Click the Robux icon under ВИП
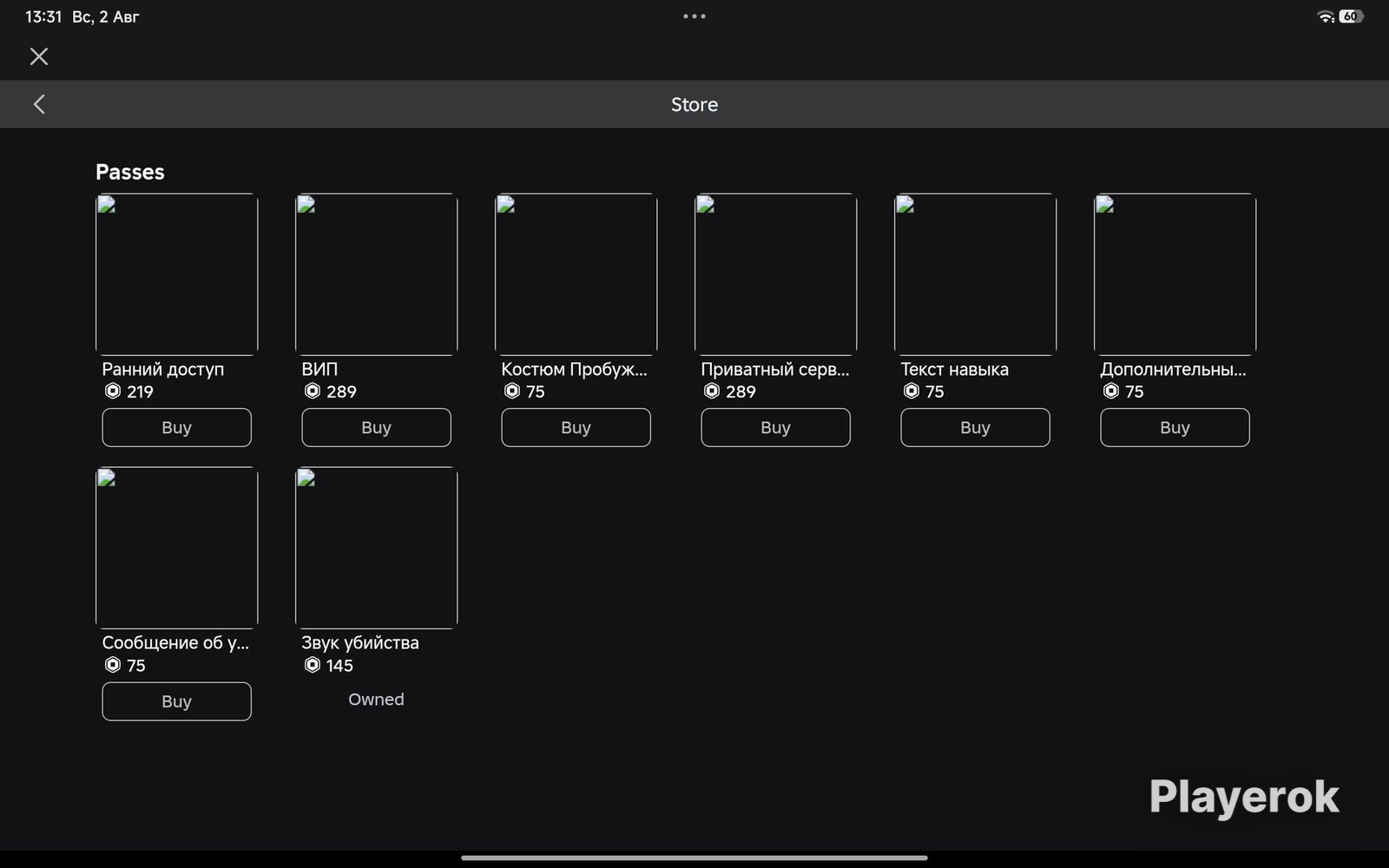Screen dimensions: 1389x868 [x=313, y=391]
